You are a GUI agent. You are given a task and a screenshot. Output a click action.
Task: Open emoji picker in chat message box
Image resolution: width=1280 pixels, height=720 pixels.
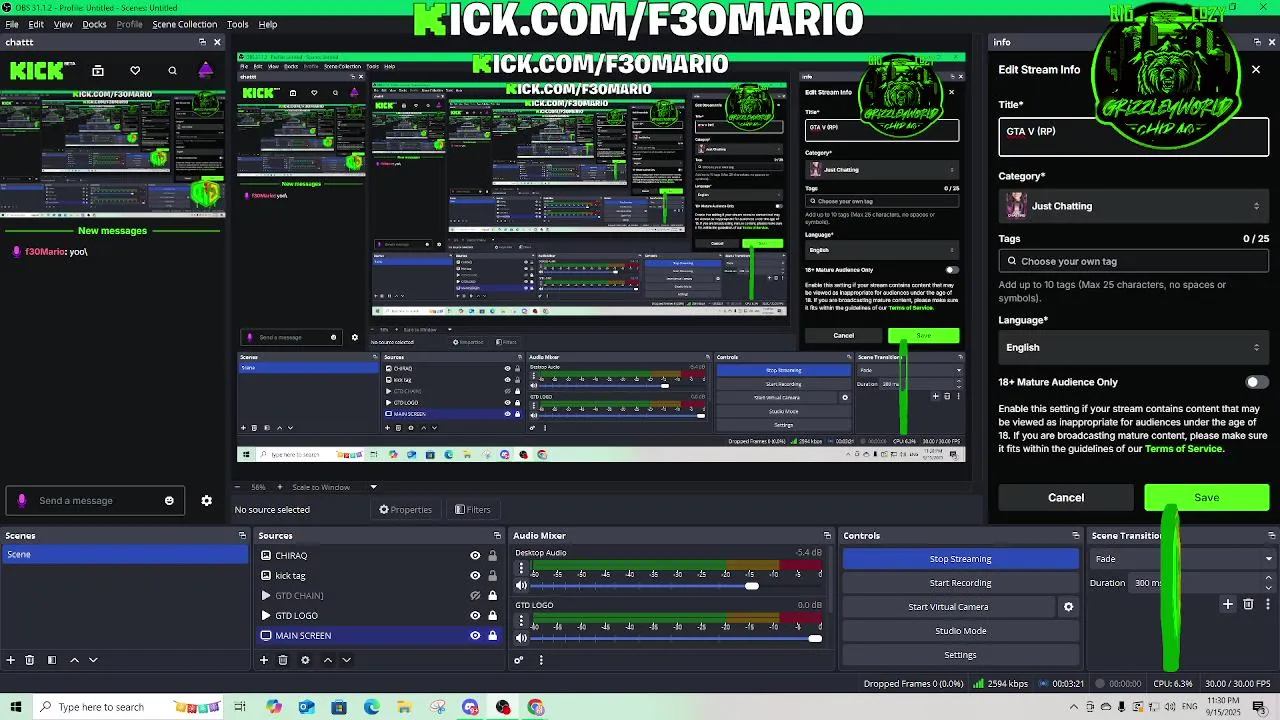click(x=169, y=501)
